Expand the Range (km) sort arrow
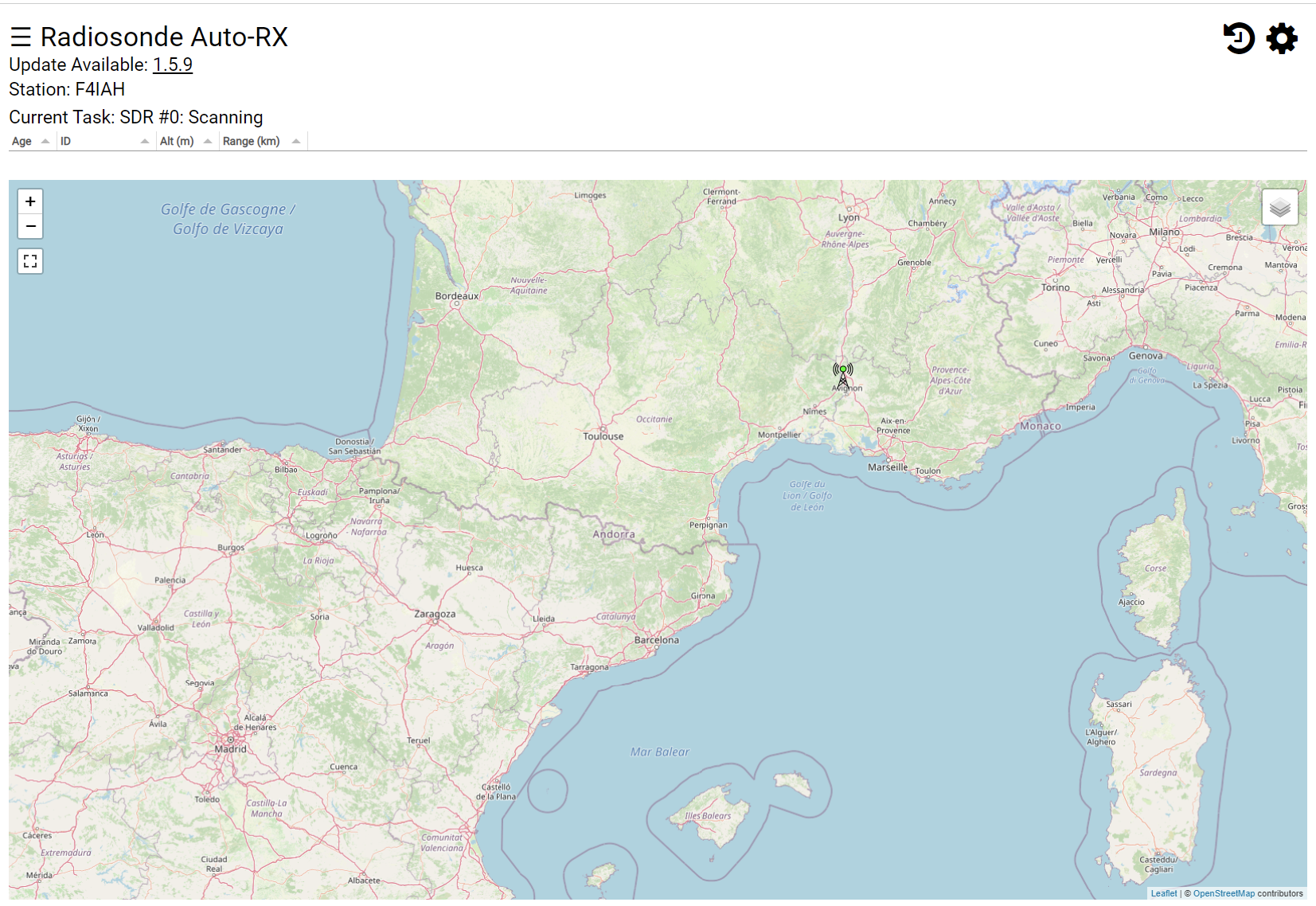 (295, 140)
